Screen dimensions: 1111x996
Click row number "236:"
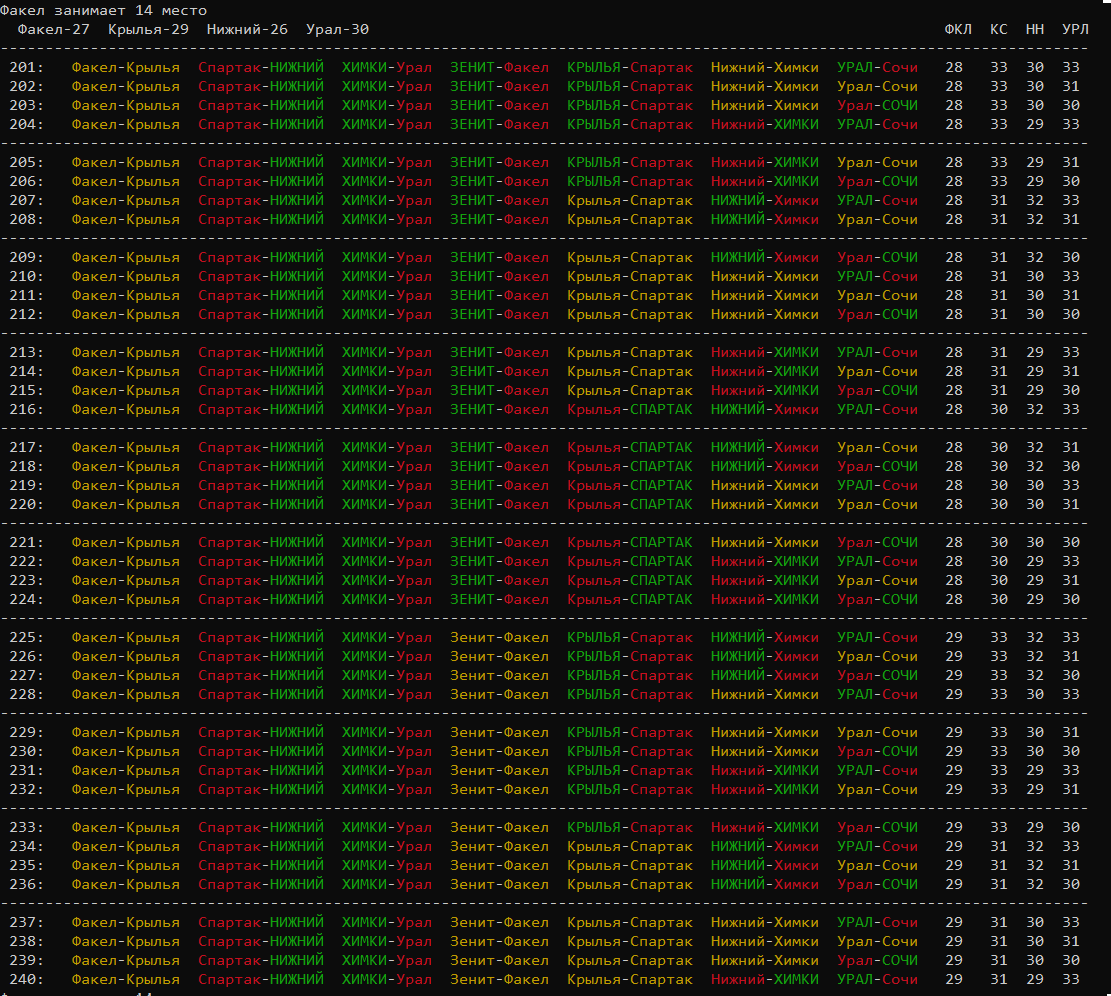click(x=27, y=885)
